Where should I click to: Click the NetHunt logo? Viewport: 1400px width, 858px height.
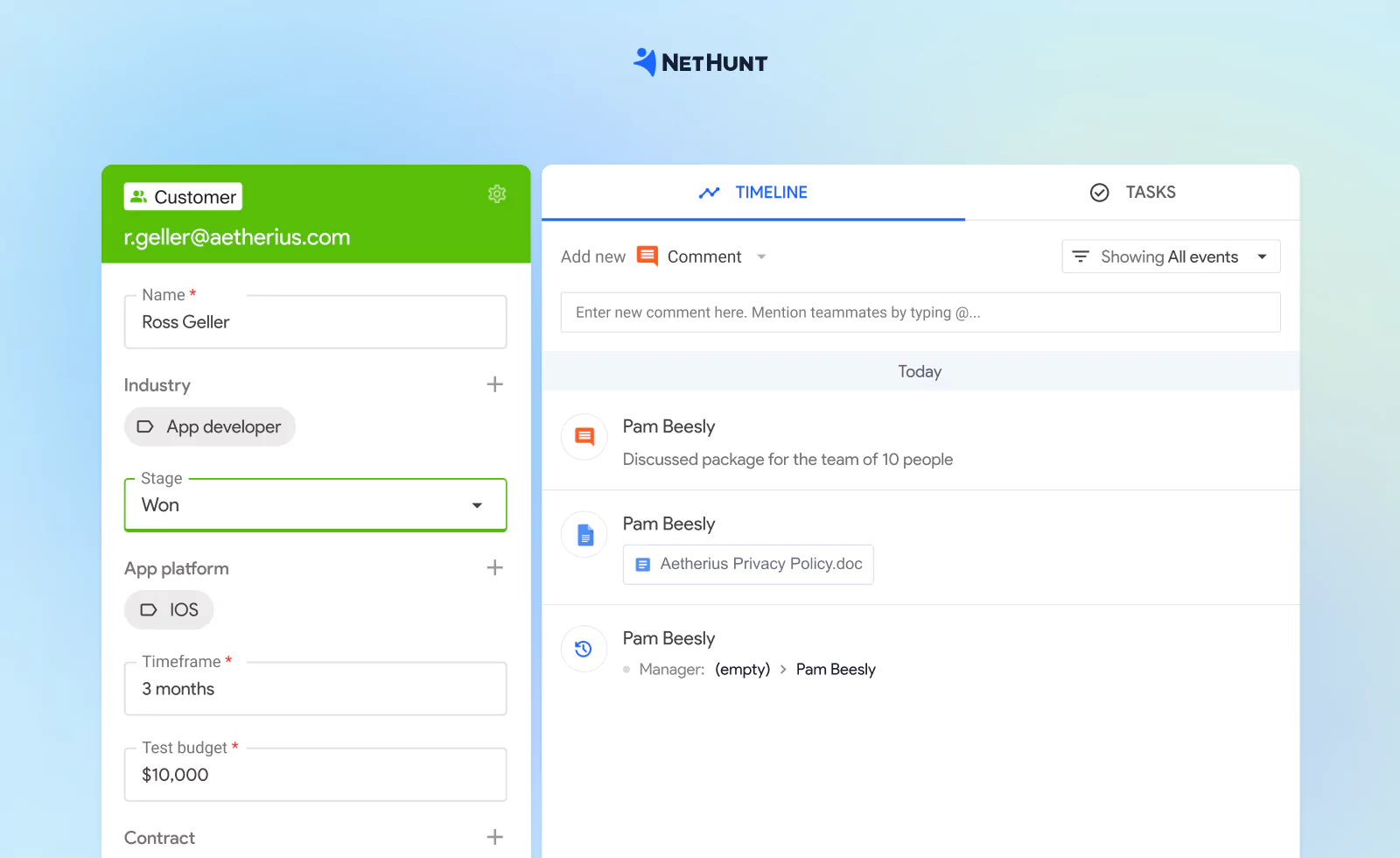pos(699,61)
